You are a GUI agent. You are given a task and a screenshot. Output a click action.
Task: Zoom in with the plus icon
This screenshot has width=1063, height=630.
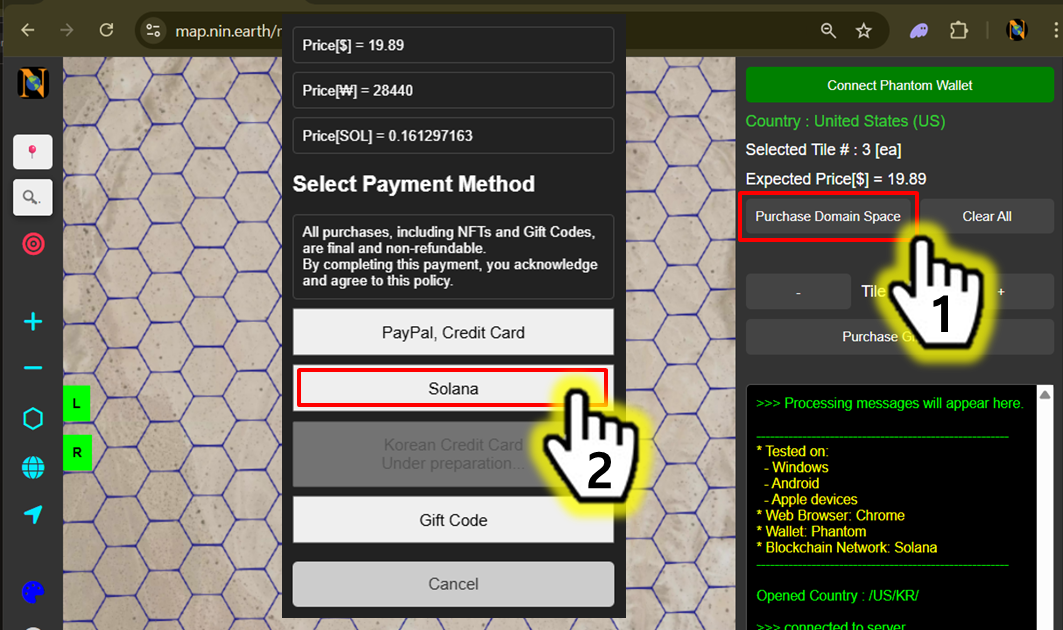(x=33, y=321)
